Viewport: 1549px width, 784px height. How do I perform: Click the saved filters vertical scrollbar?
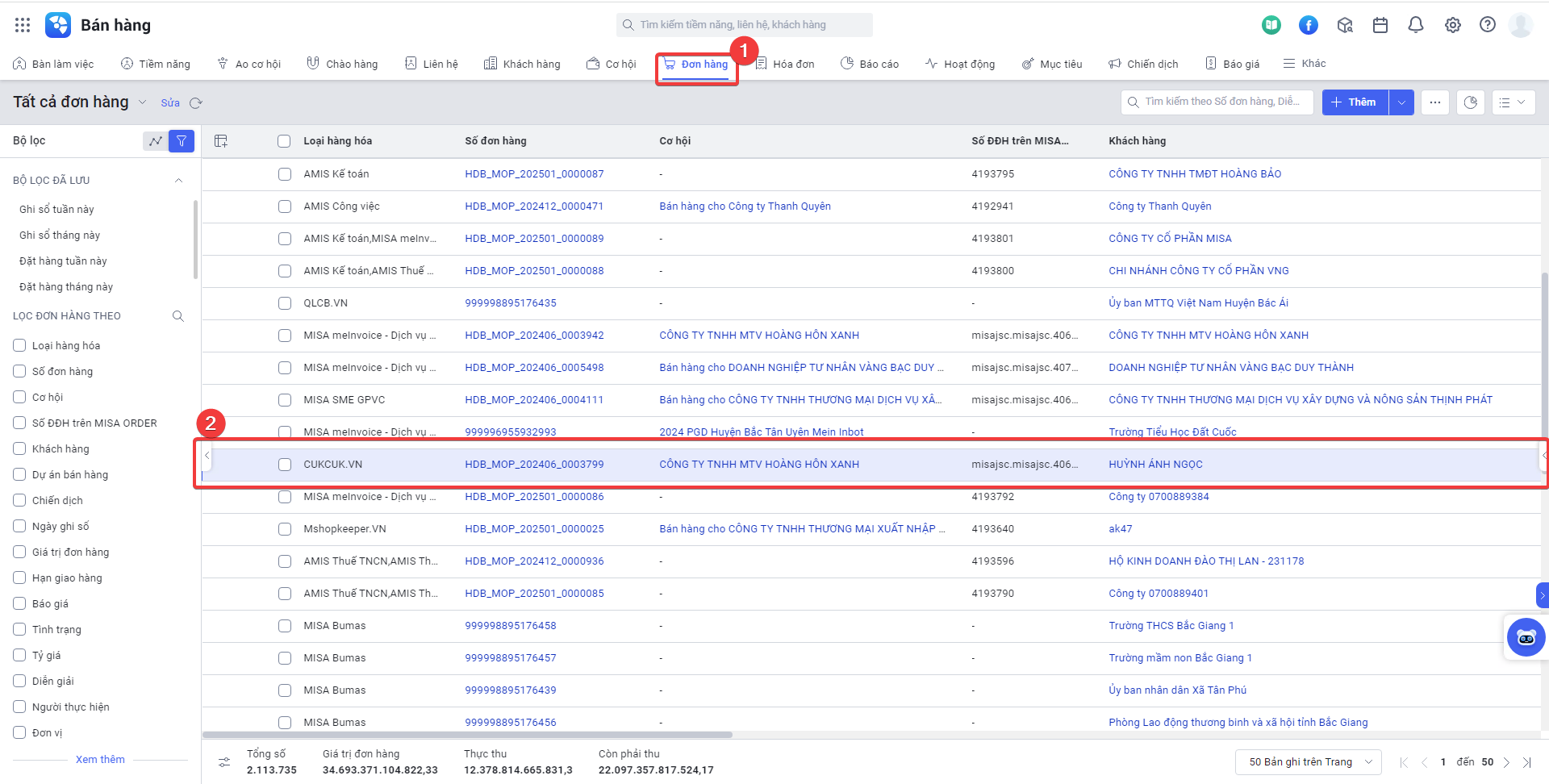pyautogui.click(x=195, y=240)
